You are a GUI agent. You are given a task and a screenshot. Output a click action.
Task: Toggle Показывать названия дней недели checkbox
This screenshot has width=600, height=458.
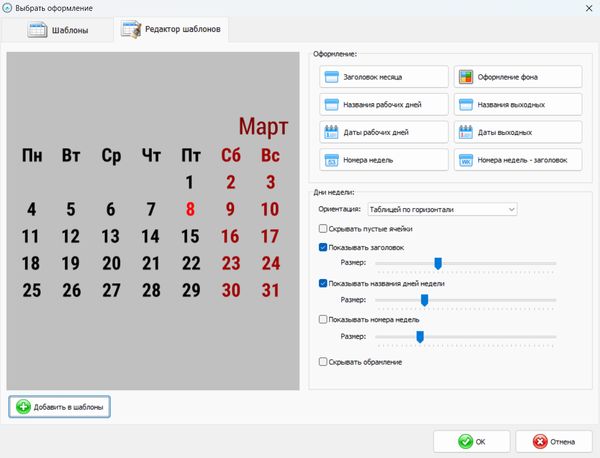pos(323,283)
